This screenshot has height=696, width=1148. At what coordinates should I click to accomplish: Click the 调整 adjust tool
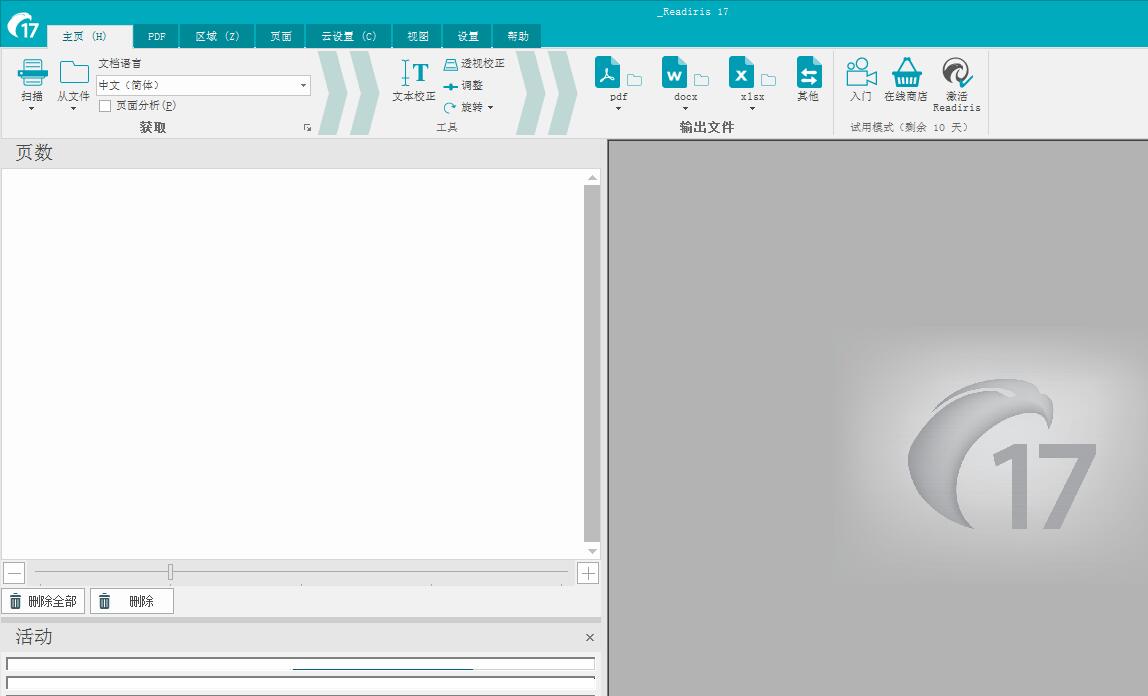click(463, 86)
